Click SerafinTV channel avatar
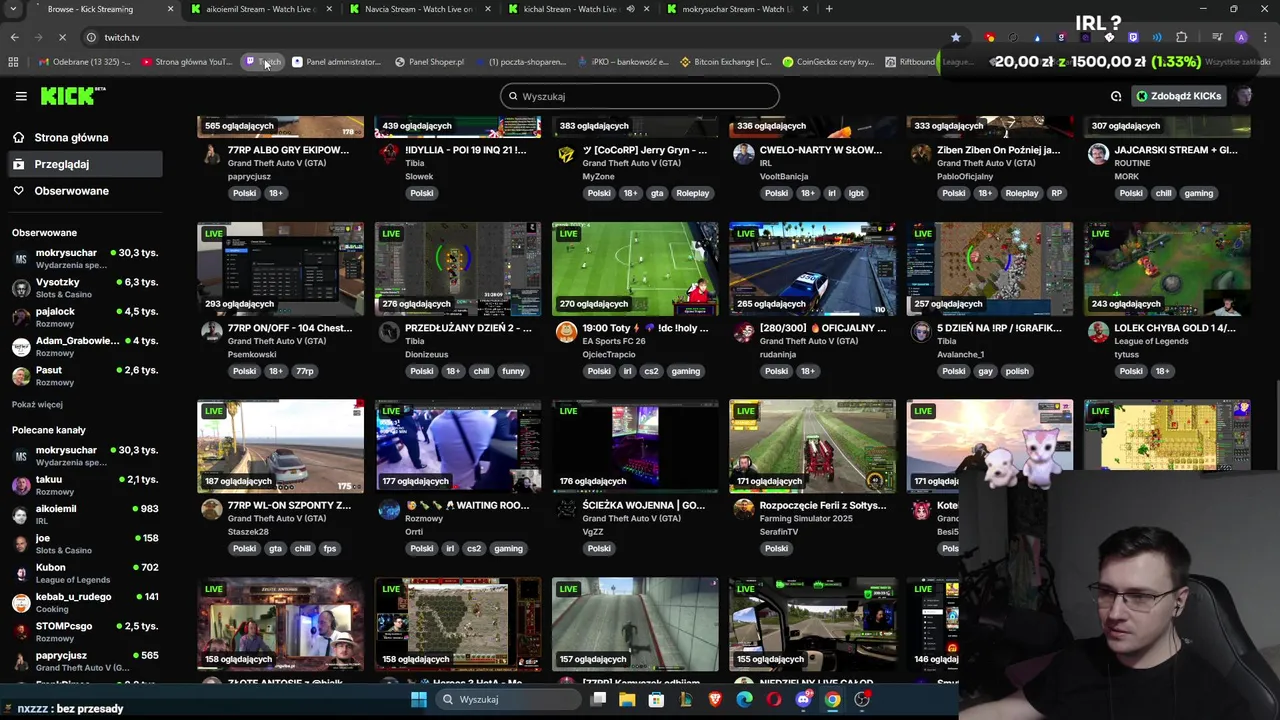 pos(743,509)
